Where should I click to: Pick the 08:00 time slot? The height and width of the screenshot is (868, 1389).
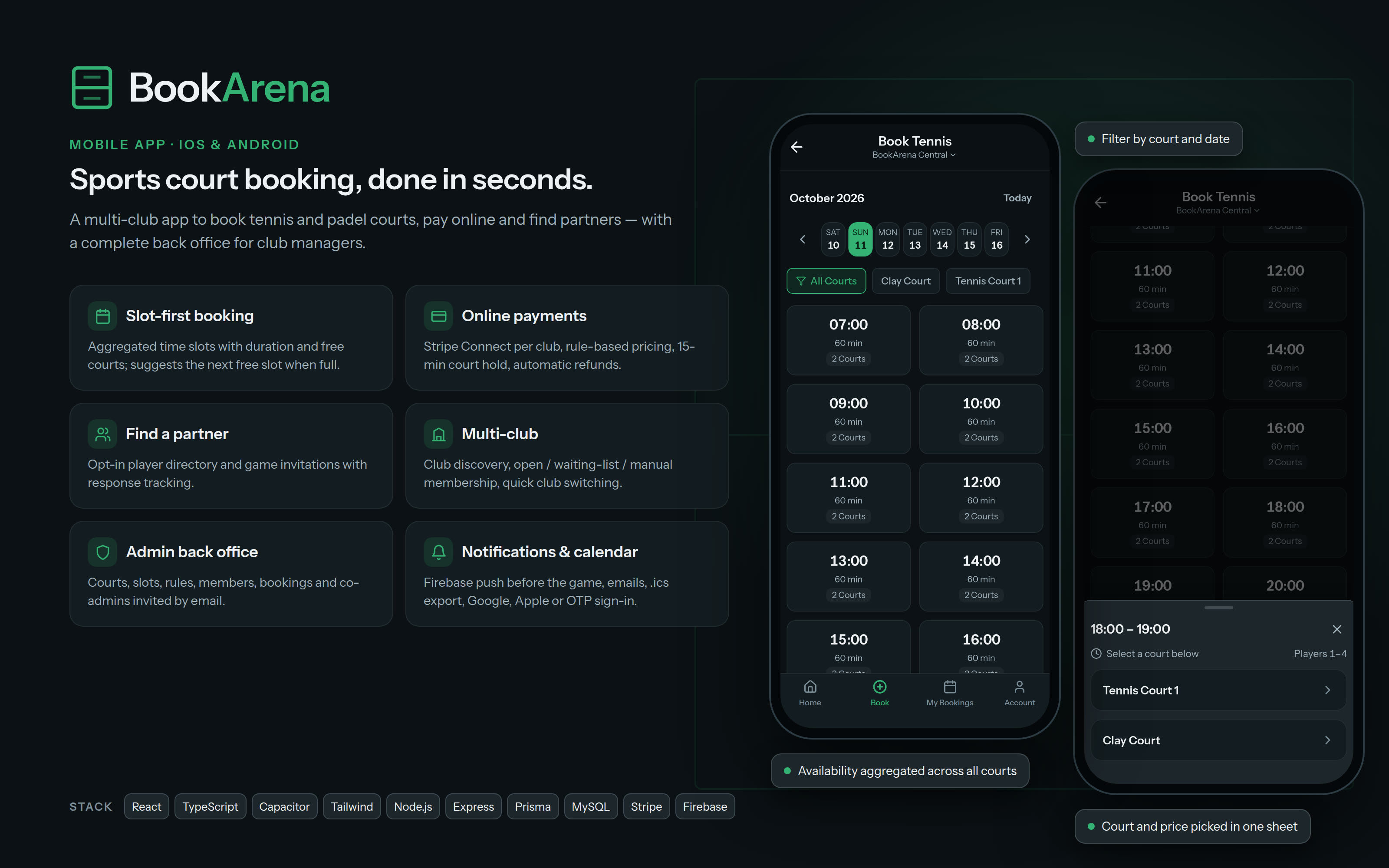[x=981, y=340]
